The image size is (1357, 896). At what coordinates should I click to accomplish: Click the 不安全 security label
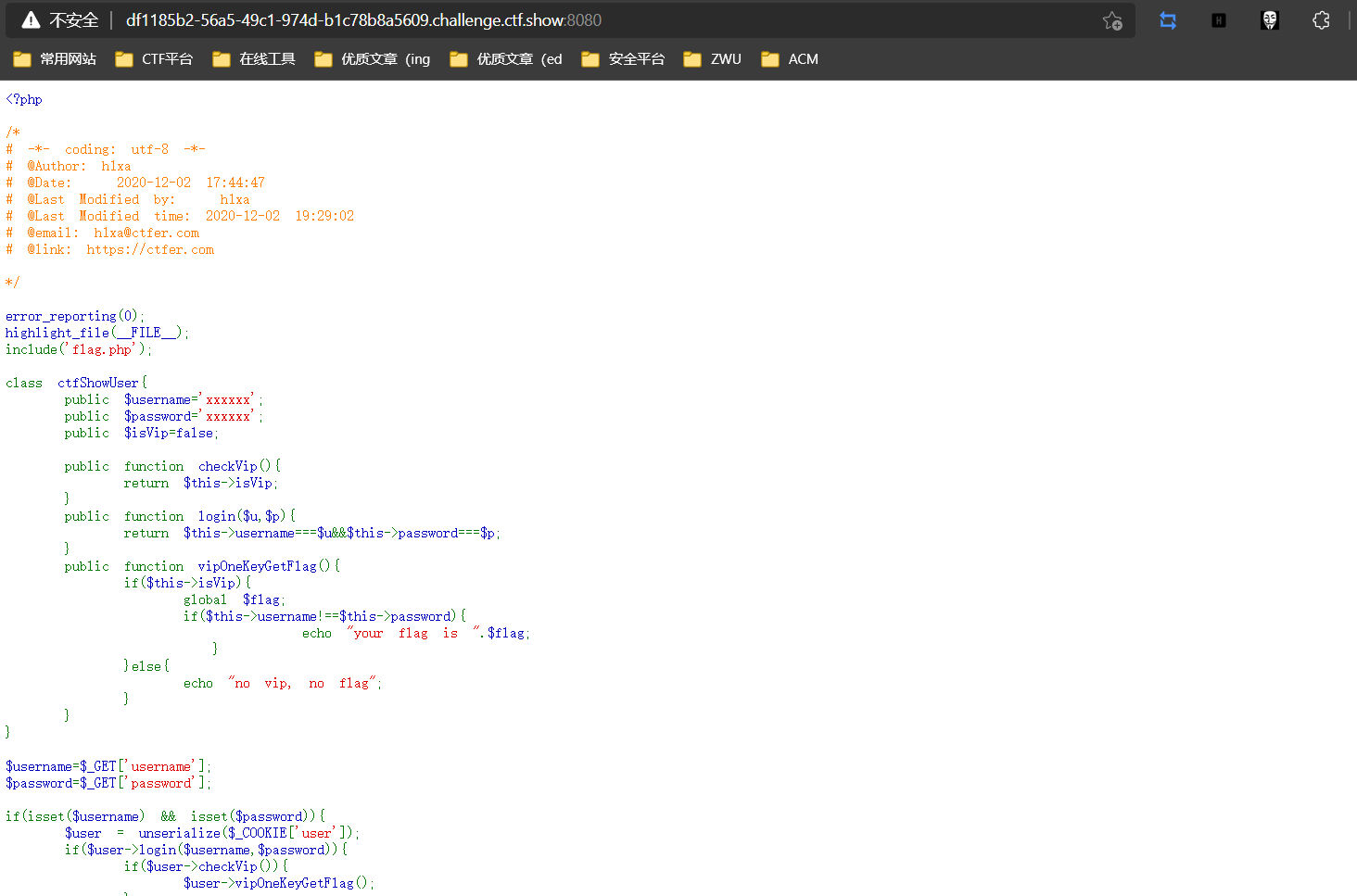73,20
